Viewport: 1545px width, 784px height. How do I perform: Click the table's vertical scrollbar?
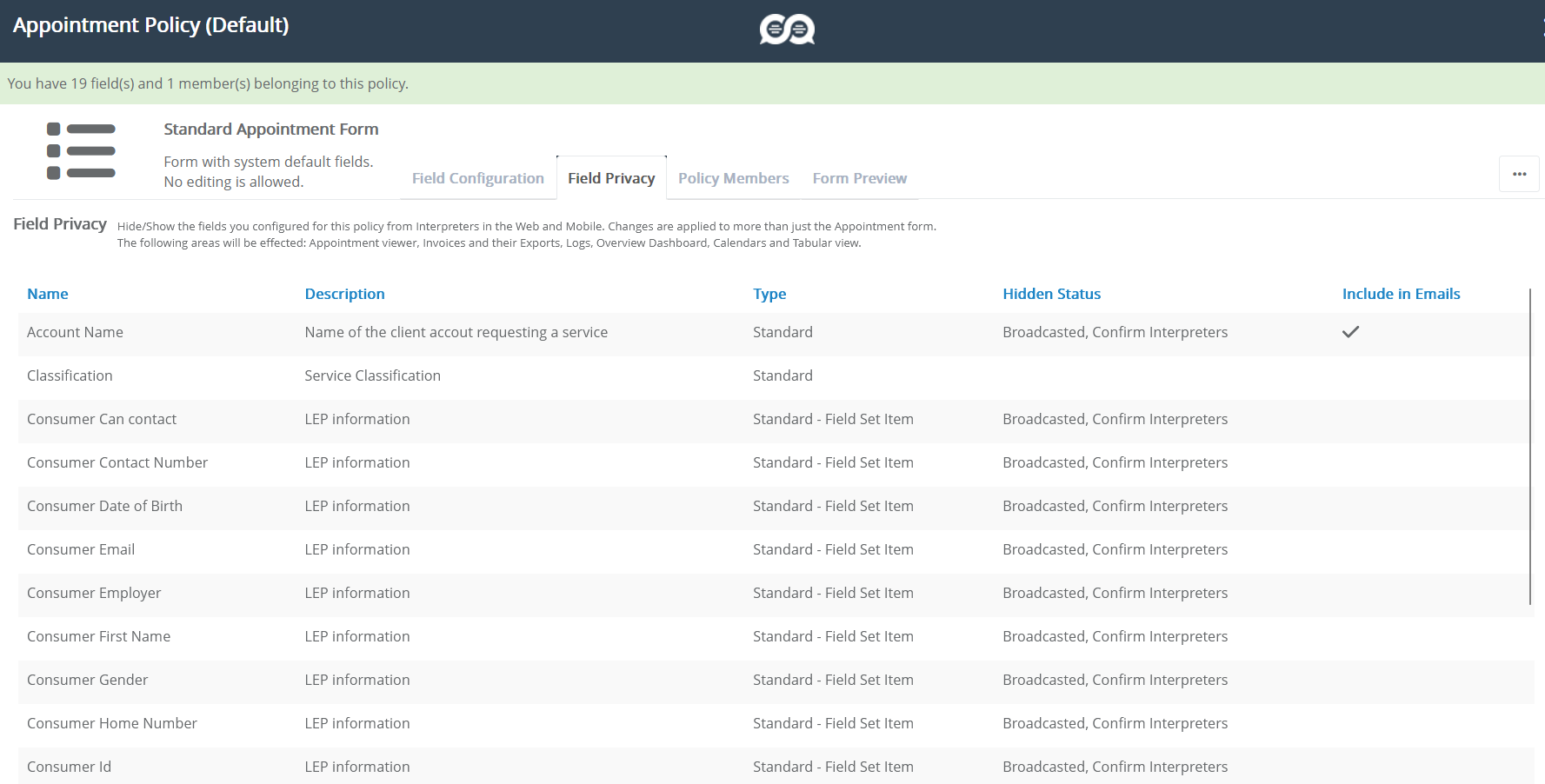(x=1529, y=447)
